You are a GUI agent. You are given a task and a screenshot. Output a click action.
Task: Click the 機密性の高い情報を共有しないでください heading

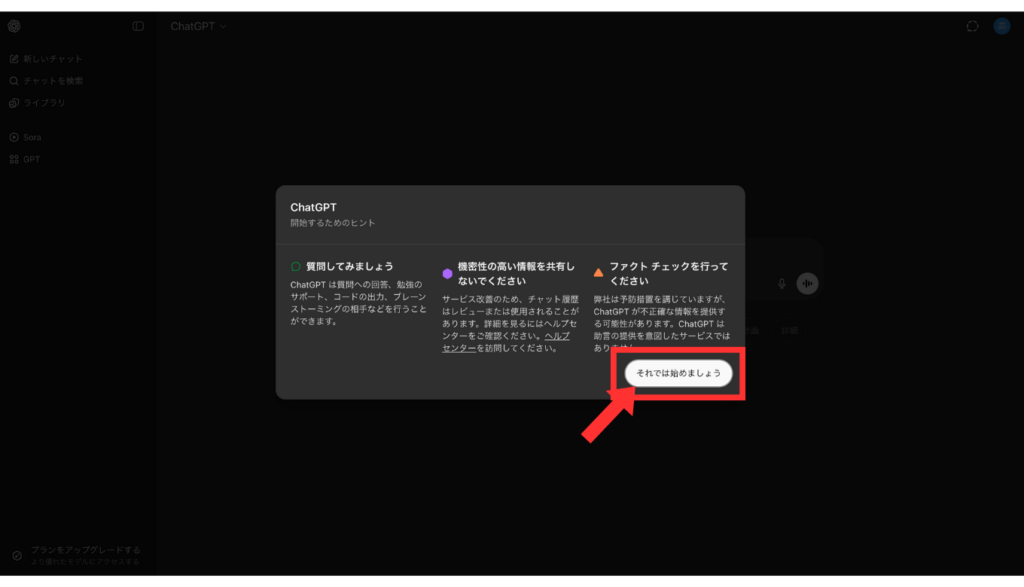click(516, 274)
